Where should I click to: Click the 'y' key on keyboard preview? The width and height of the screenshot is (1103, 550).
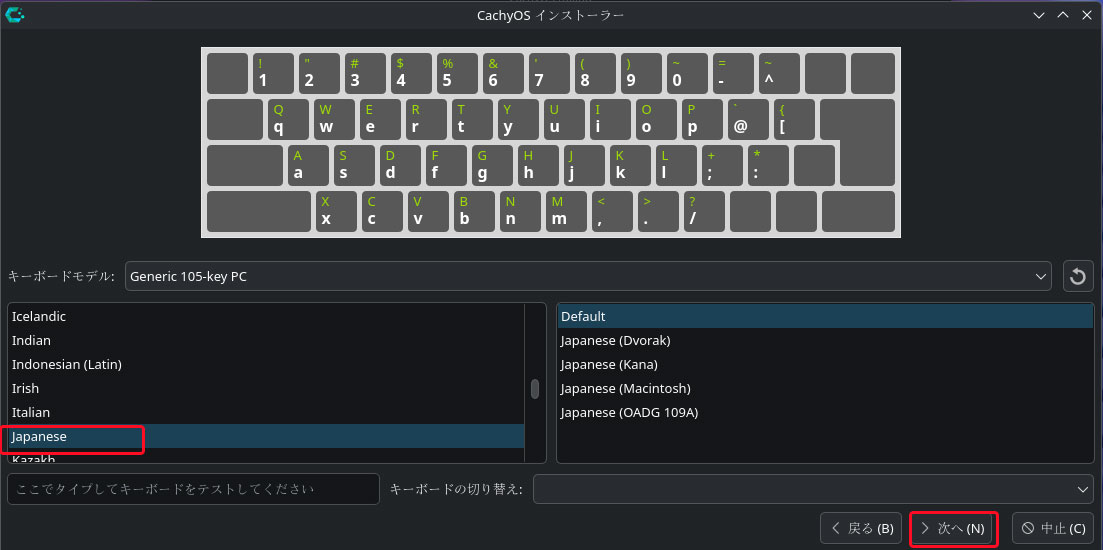pos(518,120)
